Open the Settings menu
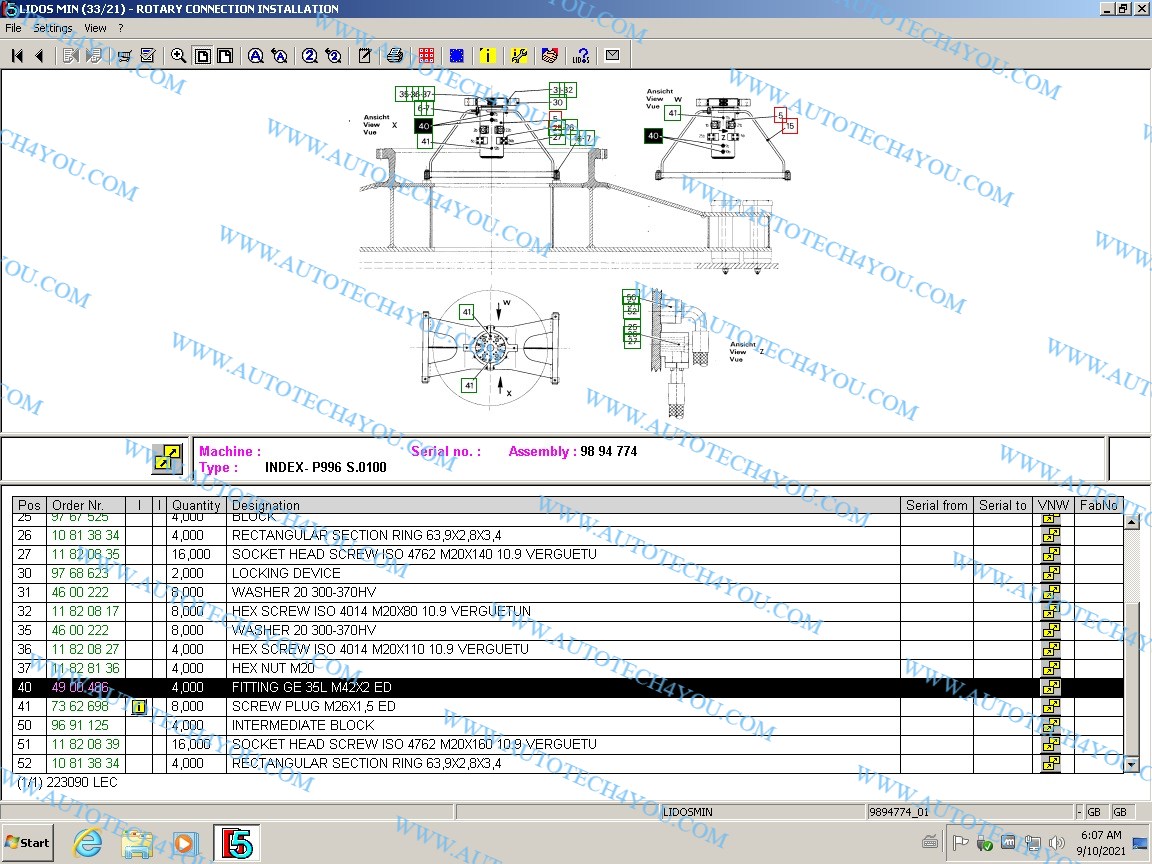The height and width of the screenshot is (864, 1152). (x=53, y=28)
